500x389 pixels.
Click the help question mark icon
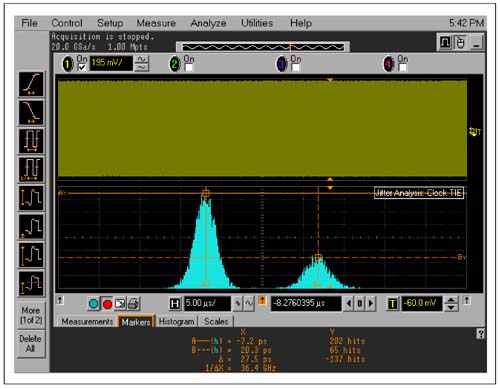(480, 334)
